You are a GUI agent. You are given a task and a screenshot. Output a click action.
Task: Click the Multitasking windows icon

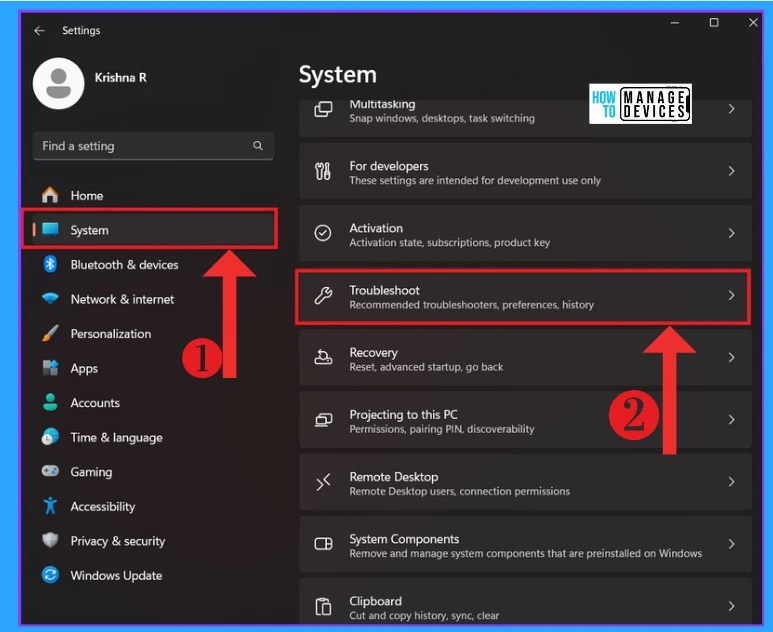tap(323, 109)
